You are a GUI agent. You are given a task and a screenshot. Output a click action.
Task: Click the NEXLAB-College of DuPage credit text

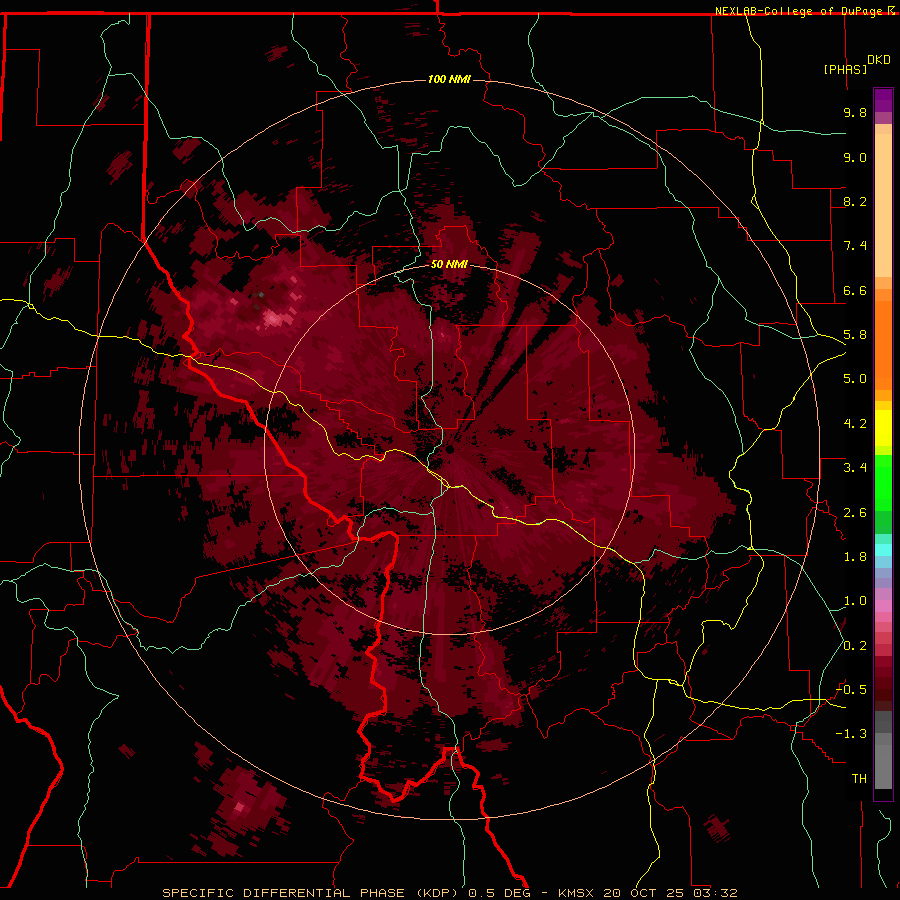798,11
